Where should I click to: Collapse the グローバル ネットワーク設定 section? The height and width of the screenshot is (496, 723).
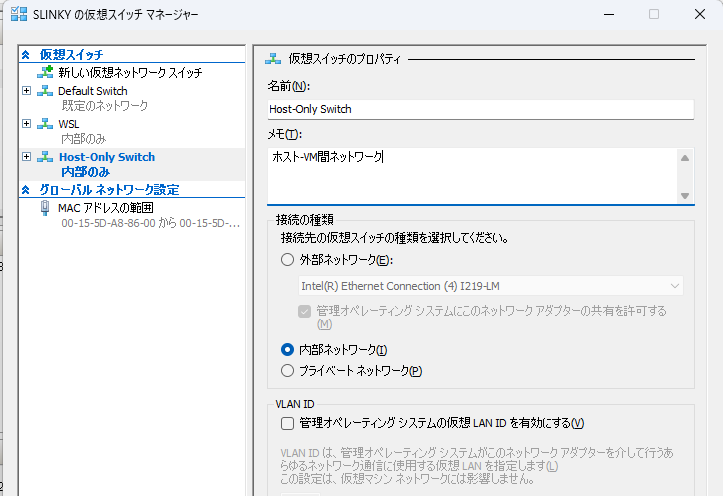click(x=26, y=189)
